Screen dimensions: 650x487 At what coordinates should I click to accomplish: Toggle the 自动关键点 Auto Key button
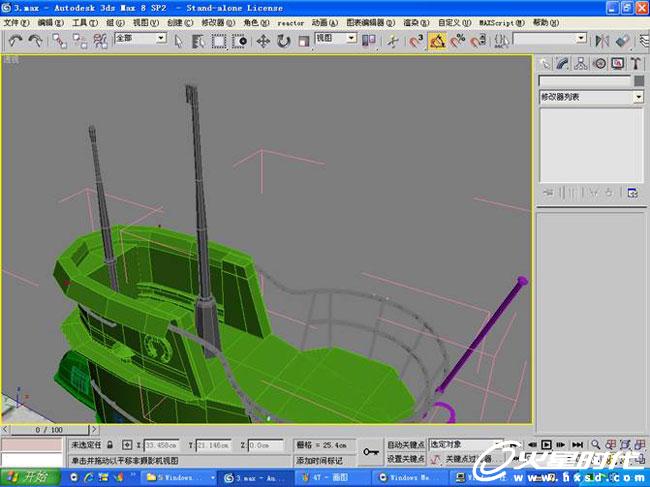tap(406, 445)
